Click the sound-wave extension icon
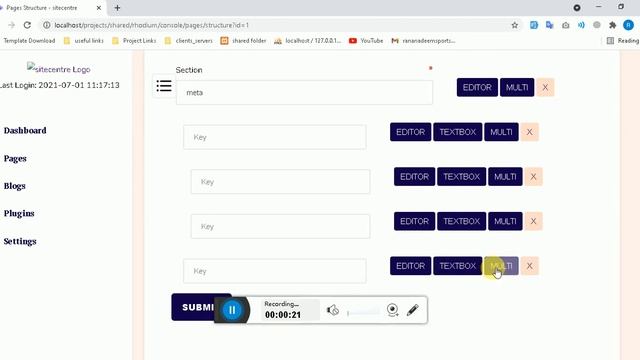 pos(581,25)
